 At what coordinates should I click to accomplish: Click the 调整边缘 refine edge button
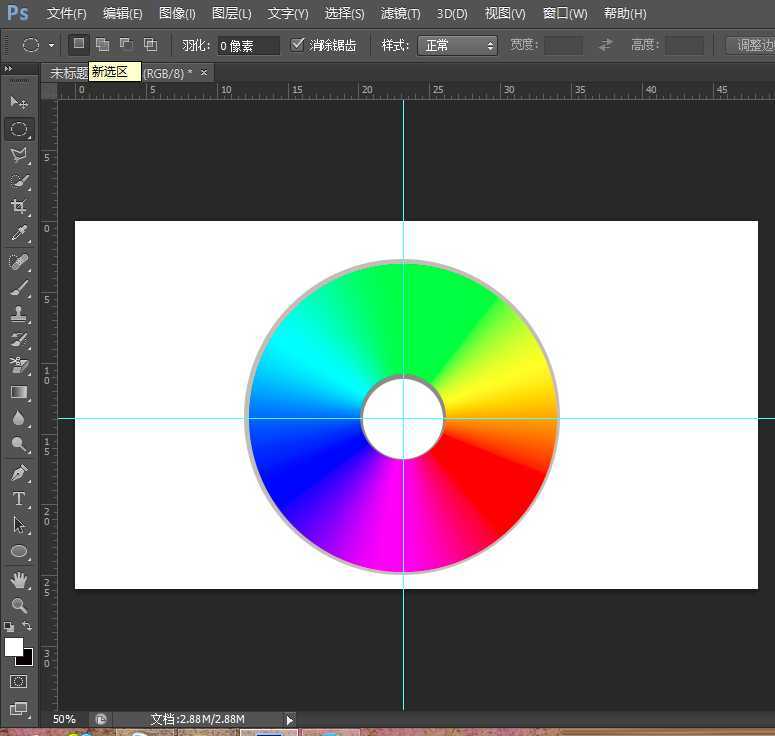(752, 46)
